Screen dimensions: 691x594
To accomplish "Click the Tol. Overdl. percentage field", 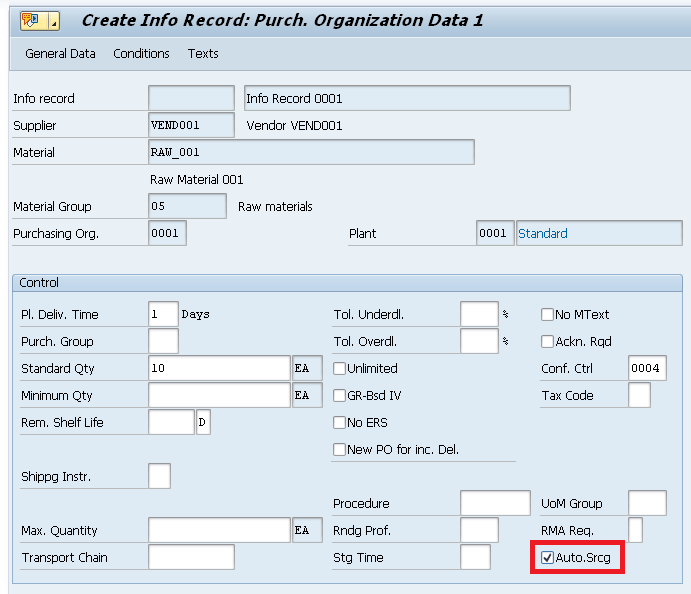I will 479,341.
